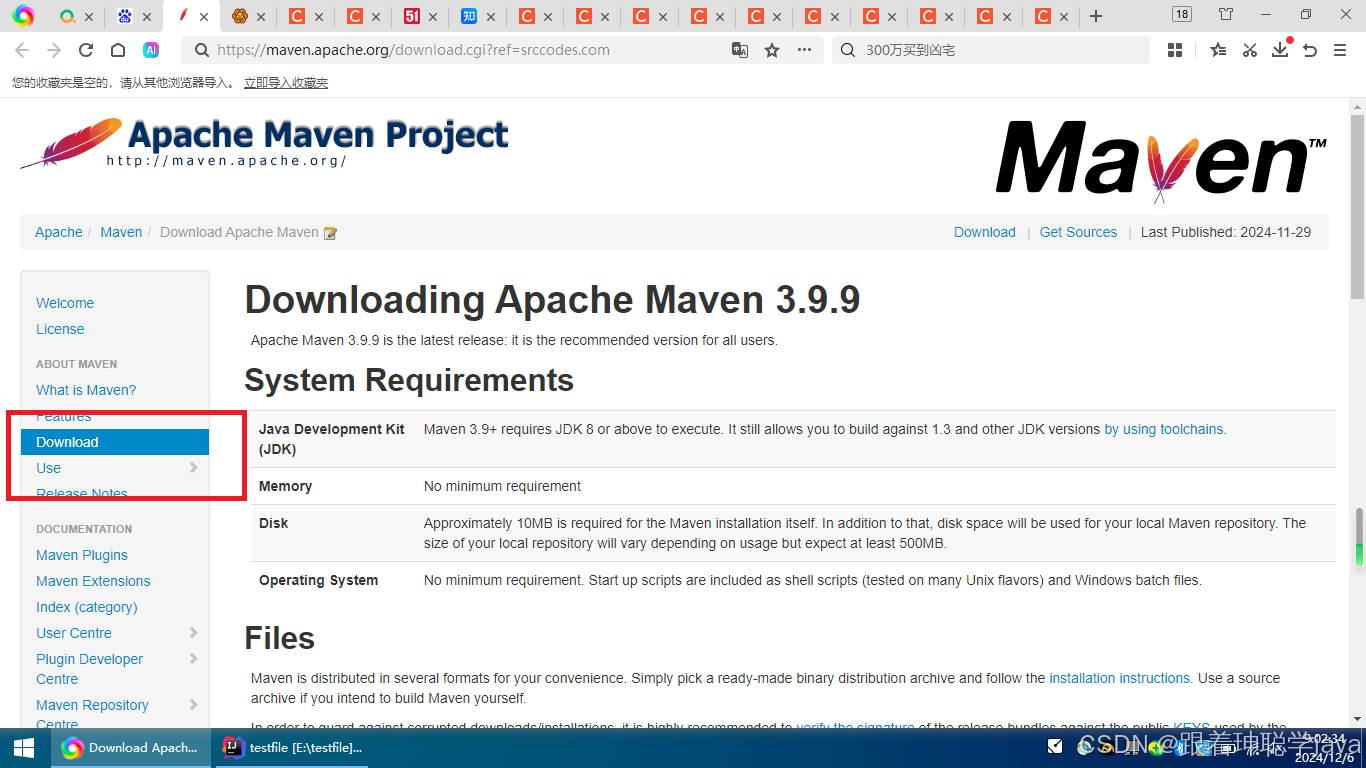Go back using the browser back arrow
This screenshot has height=768, width=1366.
(x=22, y=50)
